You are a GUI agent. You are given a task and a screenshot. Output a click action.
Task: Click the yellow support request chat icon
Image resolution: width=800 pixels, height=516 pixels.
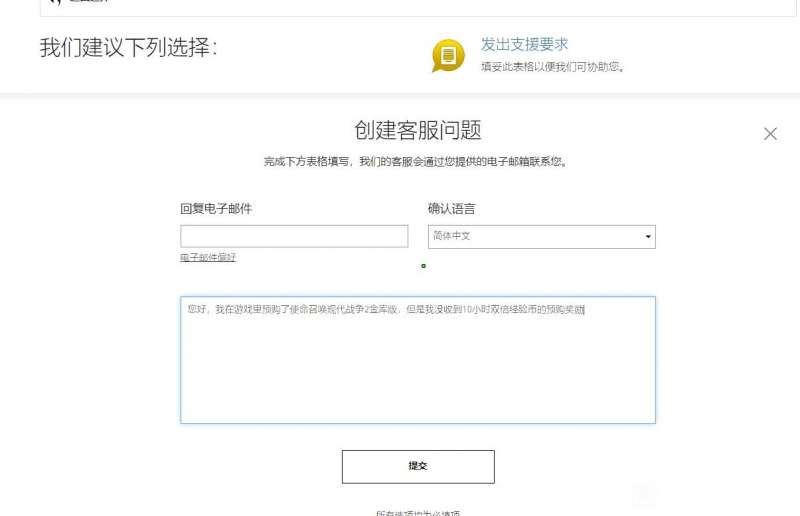448,55
